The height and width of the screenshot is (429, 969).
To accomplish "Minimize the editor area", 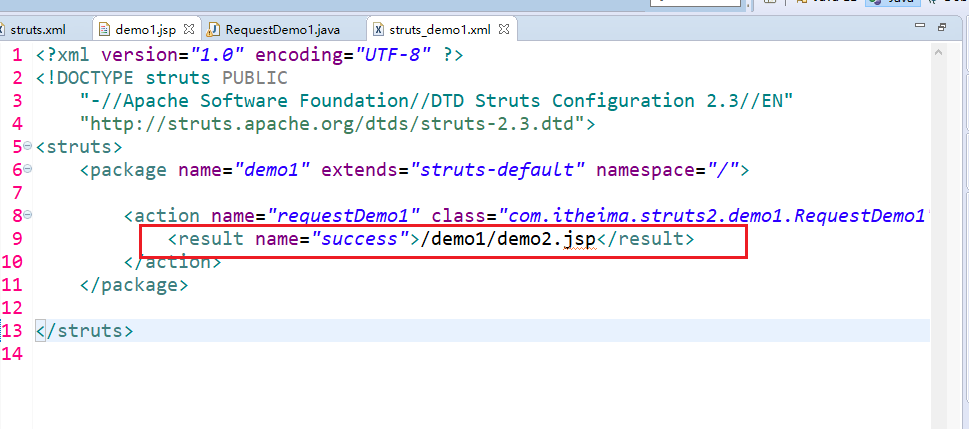I will [x=921, y=27].
